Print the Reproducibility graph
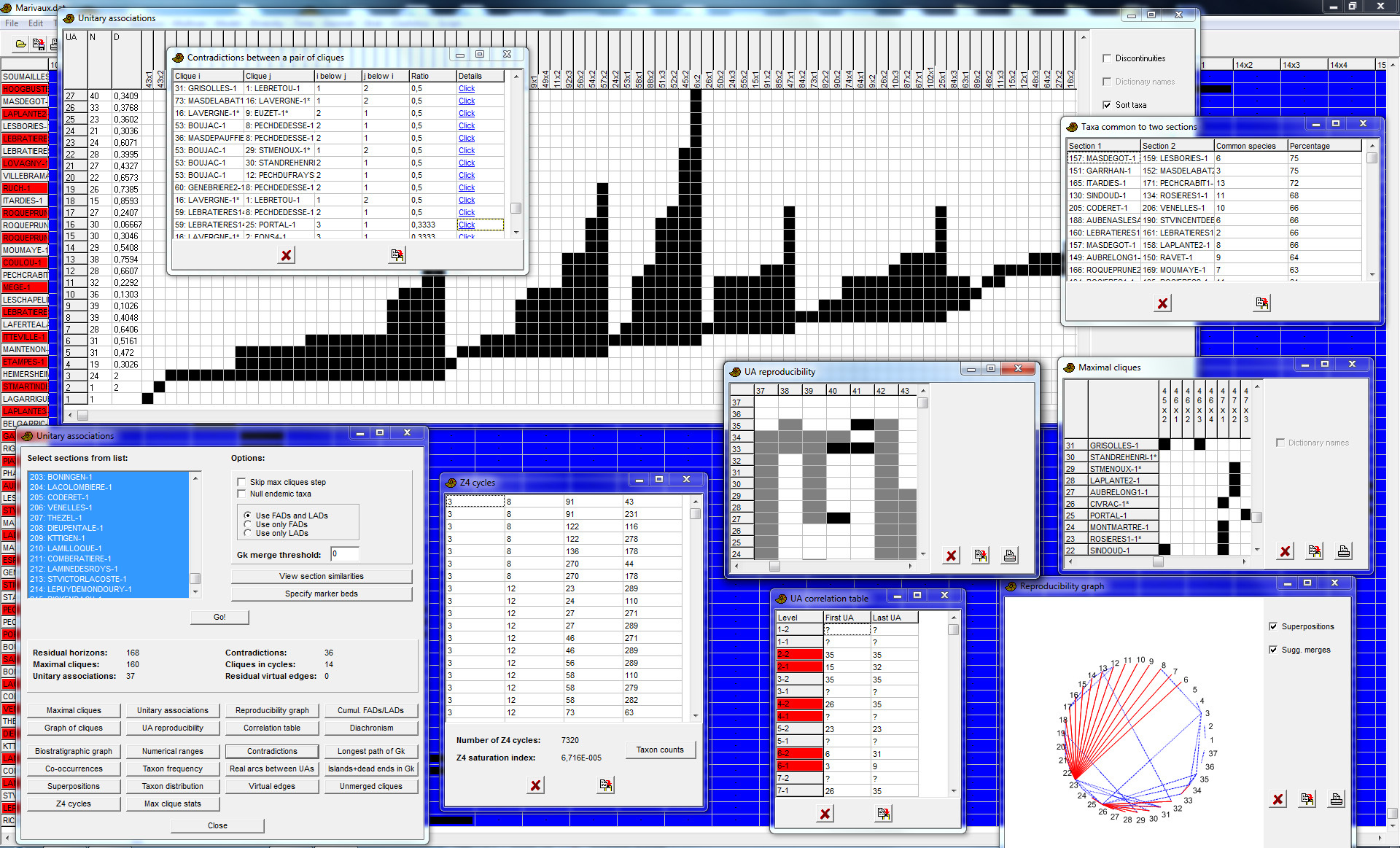This screenshot has height=848, width=1400. (1336, 800)
